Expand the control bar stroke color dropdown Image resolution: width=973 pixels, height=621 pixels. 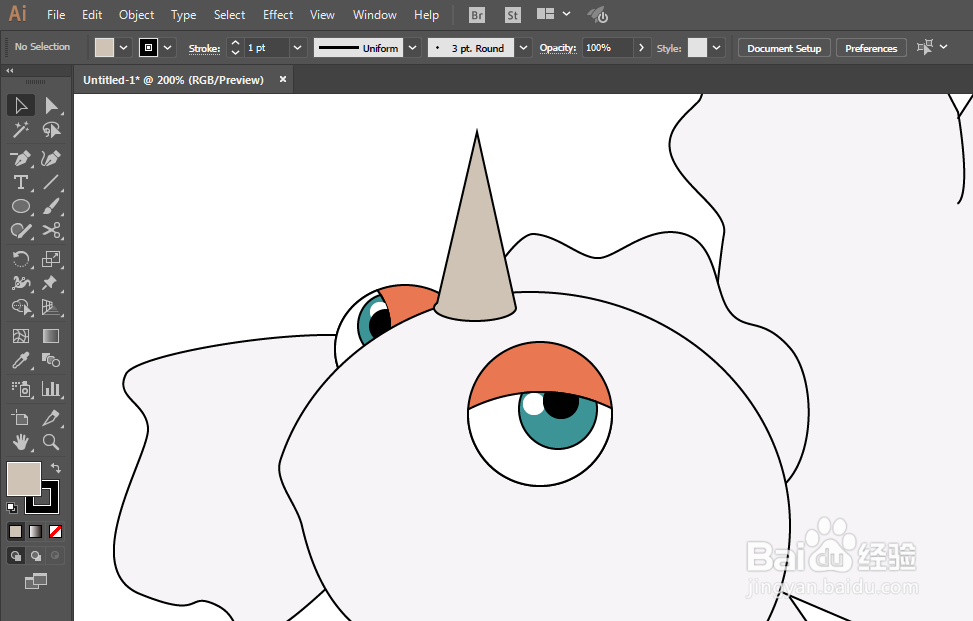pos(167,48)
